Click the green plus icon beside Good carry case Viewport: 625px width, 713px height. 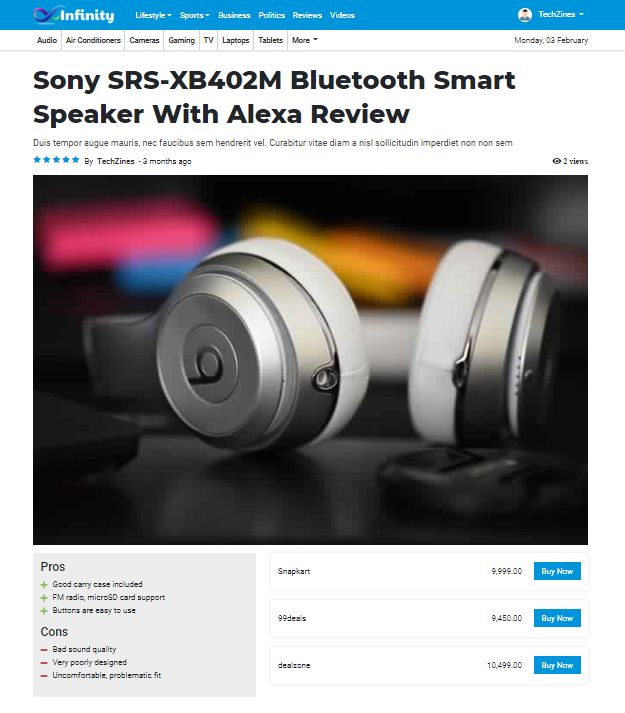pyautogui.click(x=44, y=585)
